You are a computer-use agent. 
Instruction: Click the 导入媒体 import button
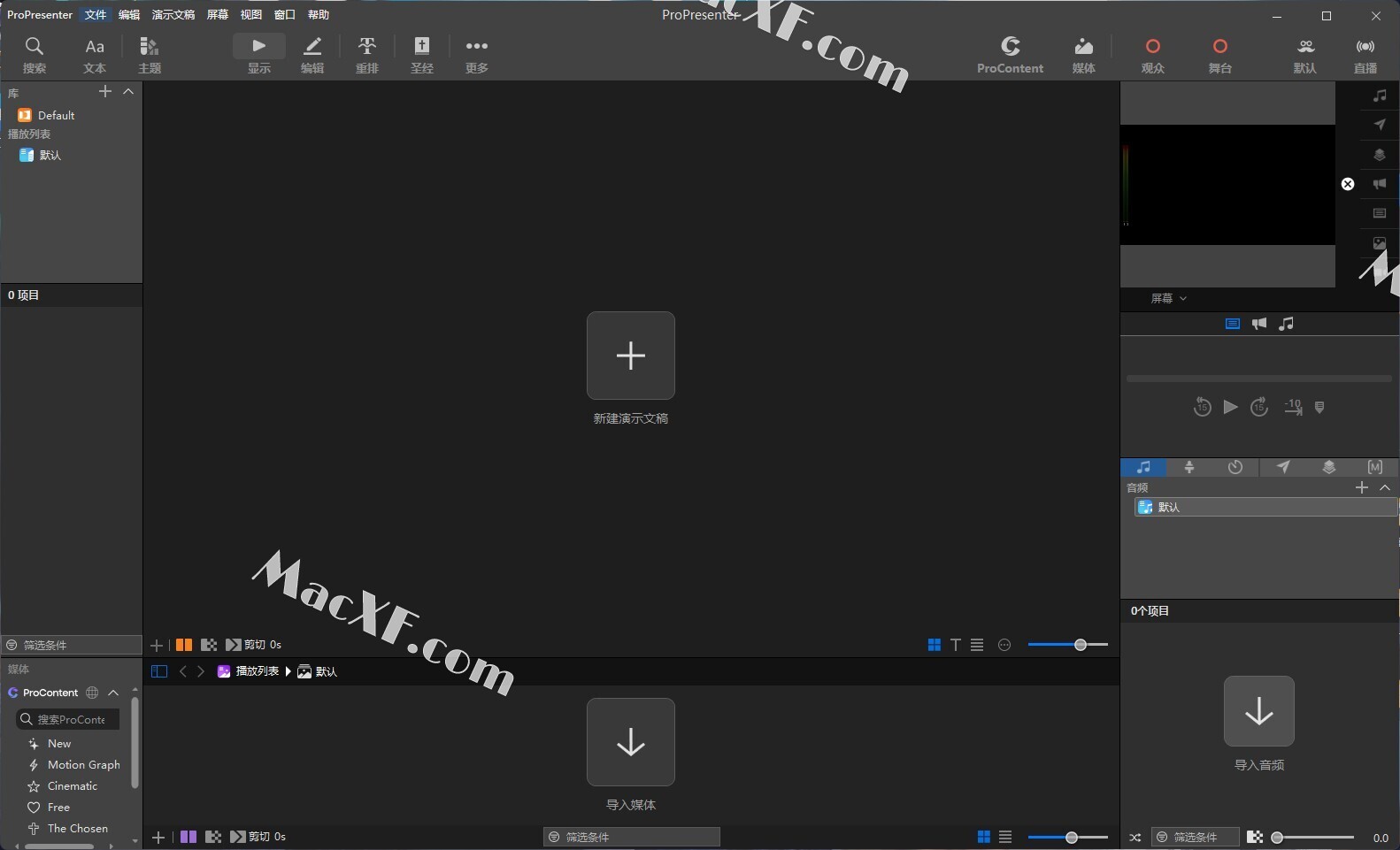pos(631,742)
